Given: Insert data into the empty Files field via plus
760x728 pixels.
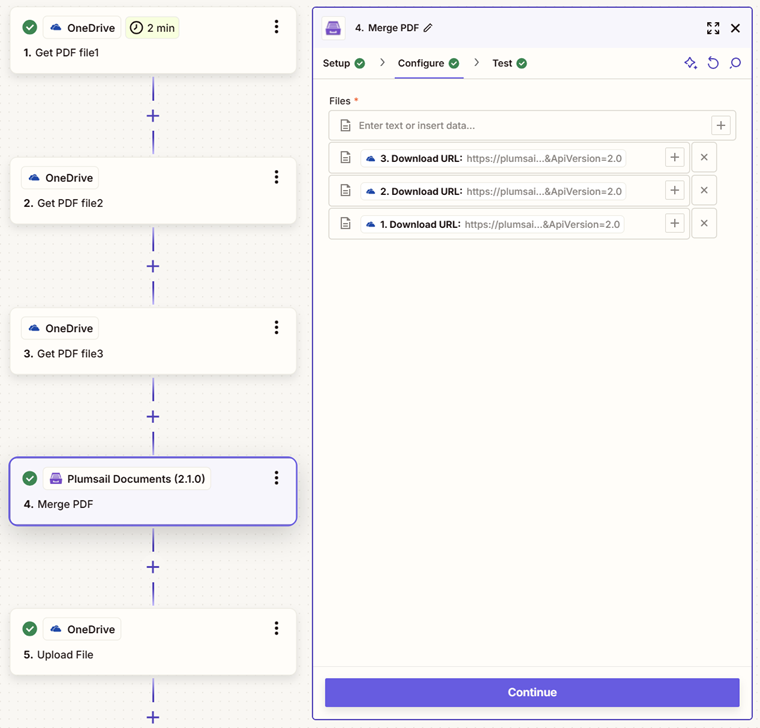Looking at the screenshot, I should (721, 126).
